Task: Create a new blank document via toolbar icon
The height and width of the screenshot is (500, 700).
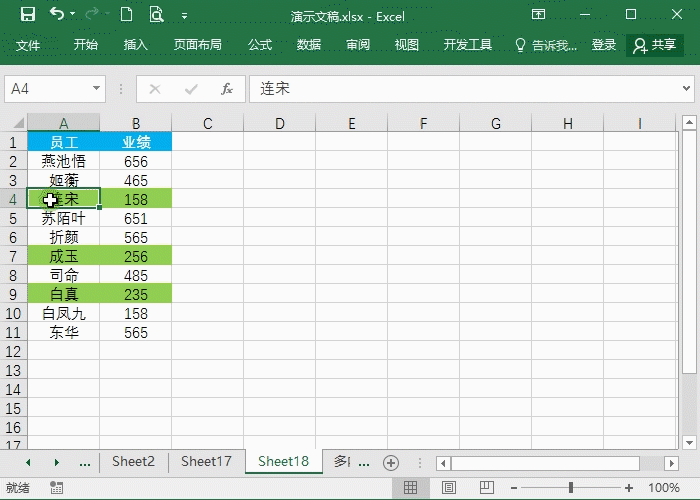Action: tap(125, 15)
